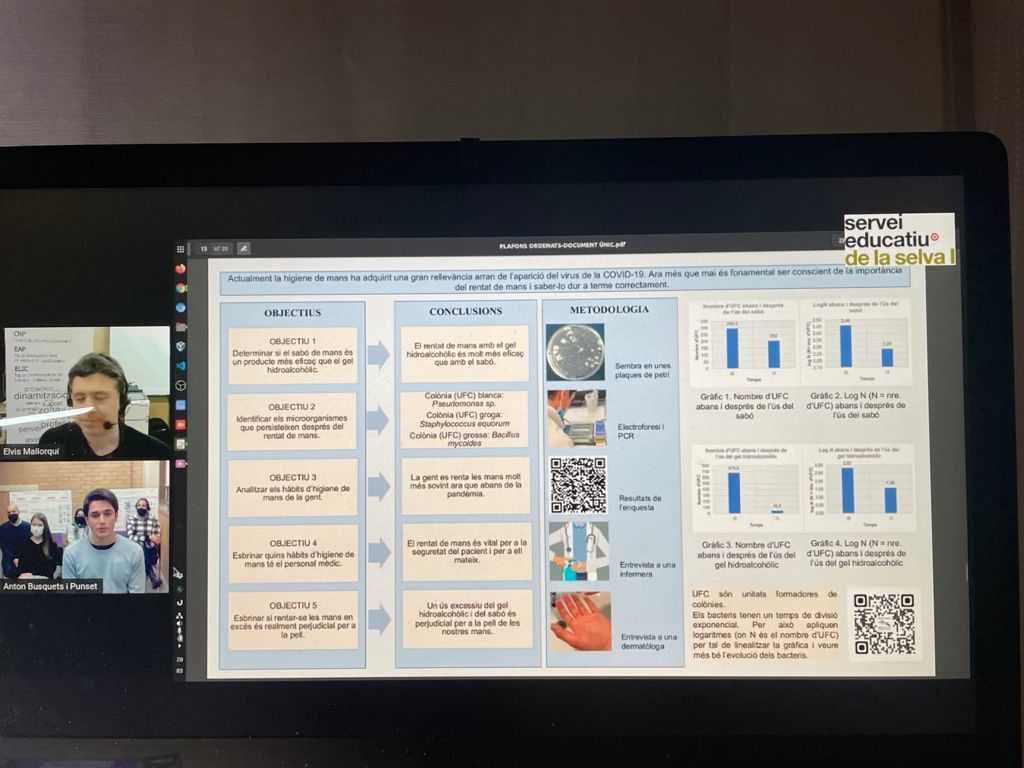Select Anton Busquets i Punset video tile
Image resolution: width=1024 pixels, height=768 pixels.
coord(86,527)
